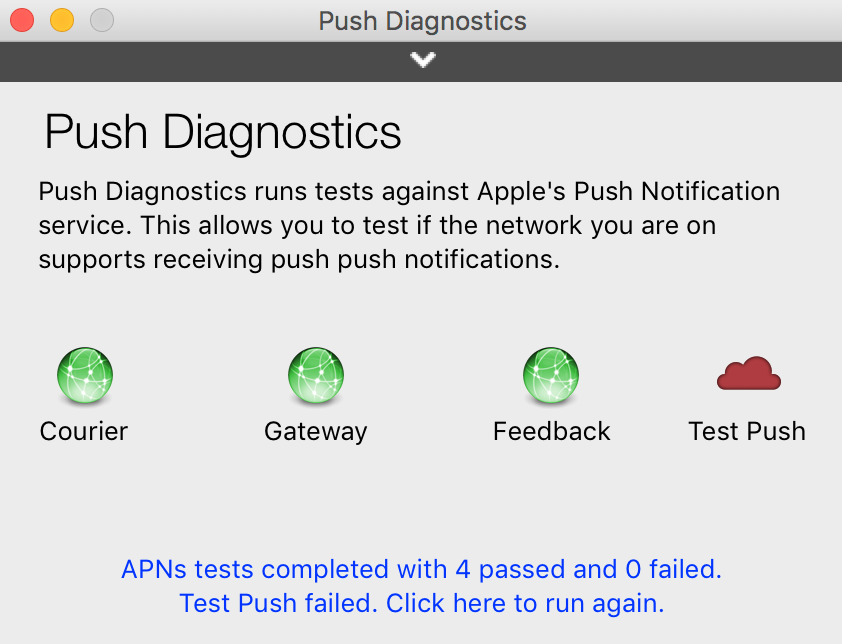Viewport: 842px width, 644px height.
Task: Click the description paragraph about Apple's Push Notification
Action: [x=409, y=226]
